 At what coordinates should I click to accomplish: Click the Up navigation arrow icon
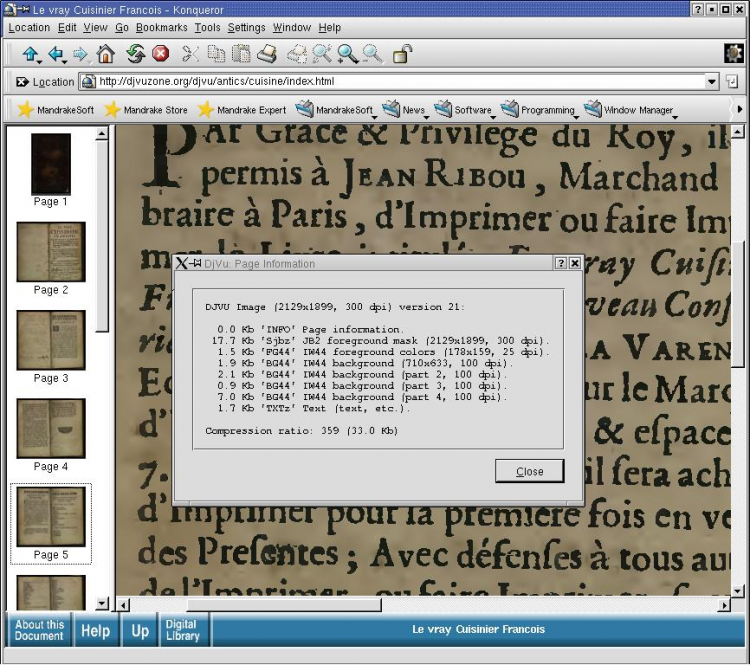(x=30, y=54)
